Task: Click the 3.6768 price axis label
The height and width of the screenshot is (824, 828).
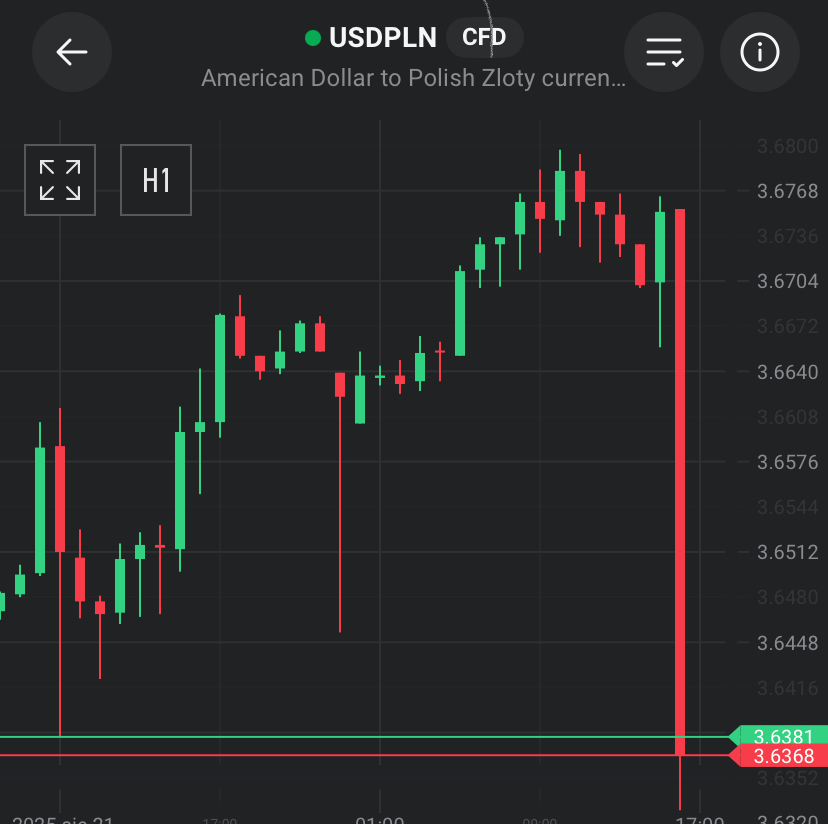Action: point(788,191)
